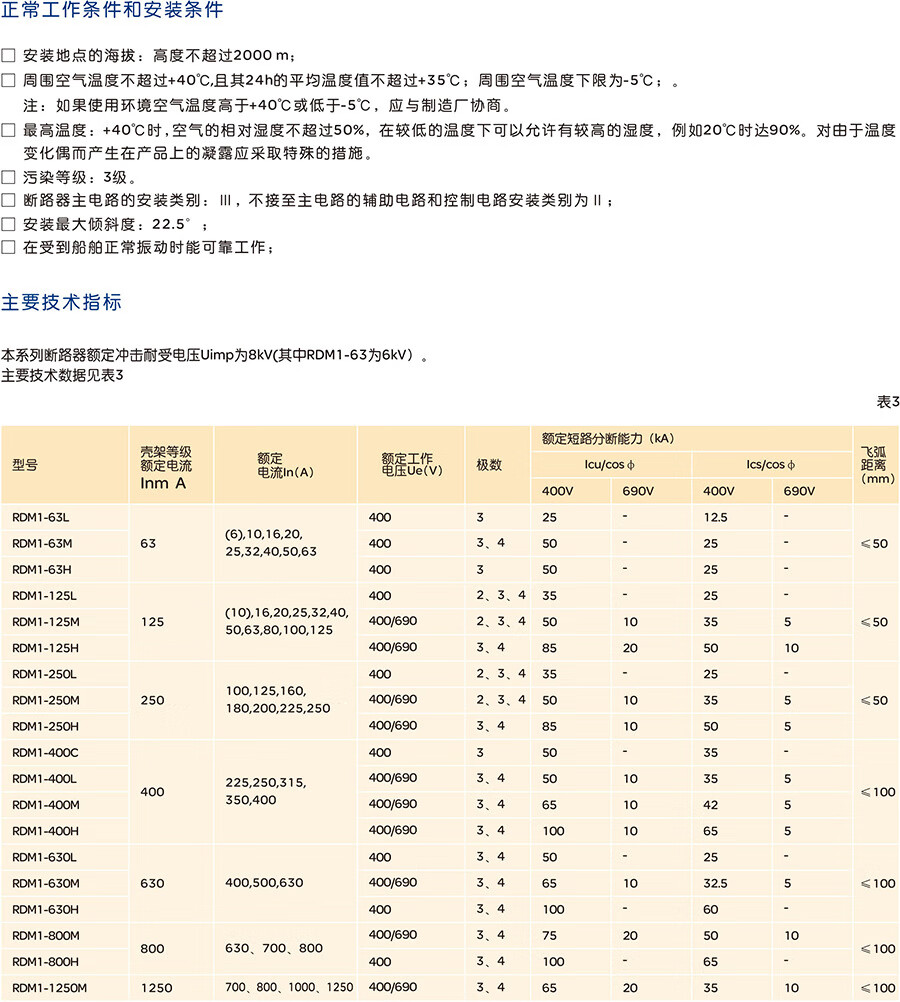Image resolution: width=900 pixels, height=1002 pixels.
Task: Click the RDM1-400C model cell
Action: 43,752
